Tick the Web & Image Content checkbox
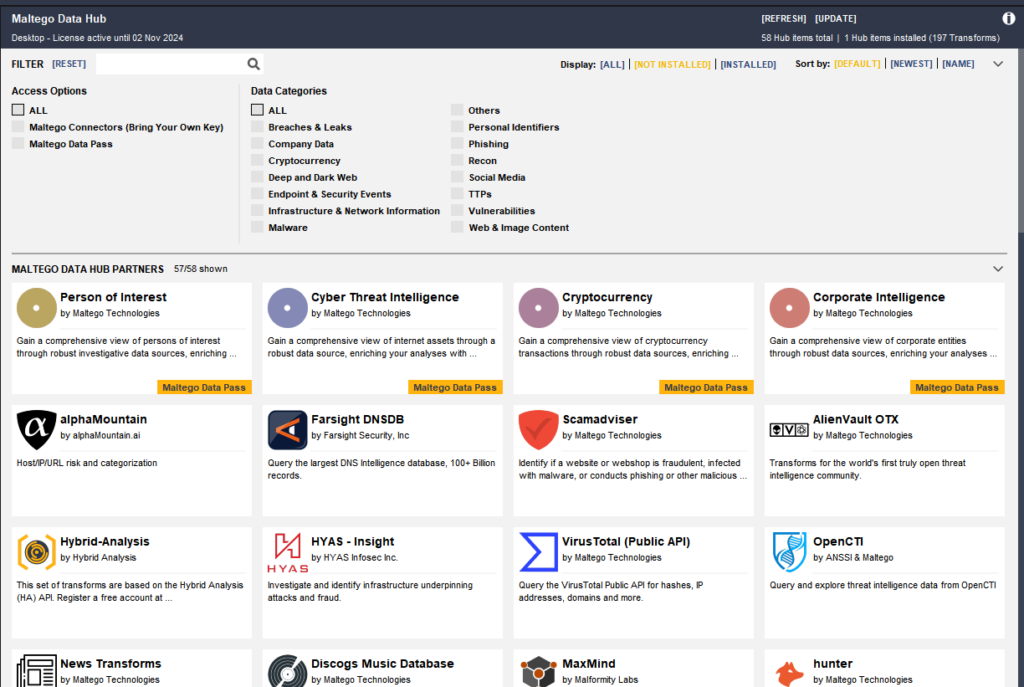 tap(457, 227)
